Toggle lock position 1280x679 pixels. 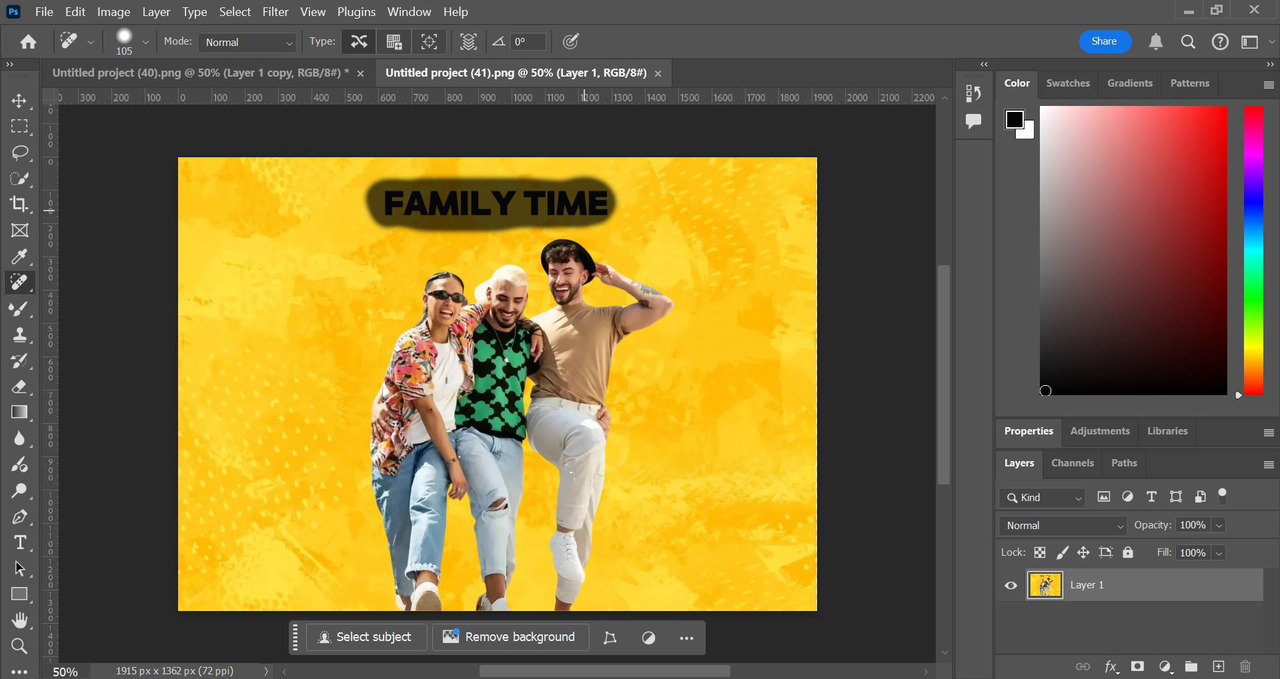click(x=1083, y=552)
